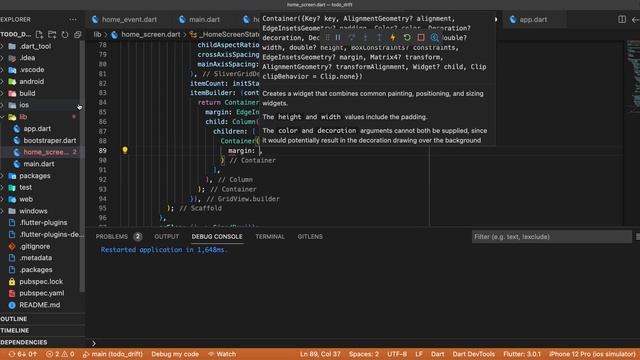640x360 pixels.
Task: Click new folder icon in explorer
Action: (52, 35)
